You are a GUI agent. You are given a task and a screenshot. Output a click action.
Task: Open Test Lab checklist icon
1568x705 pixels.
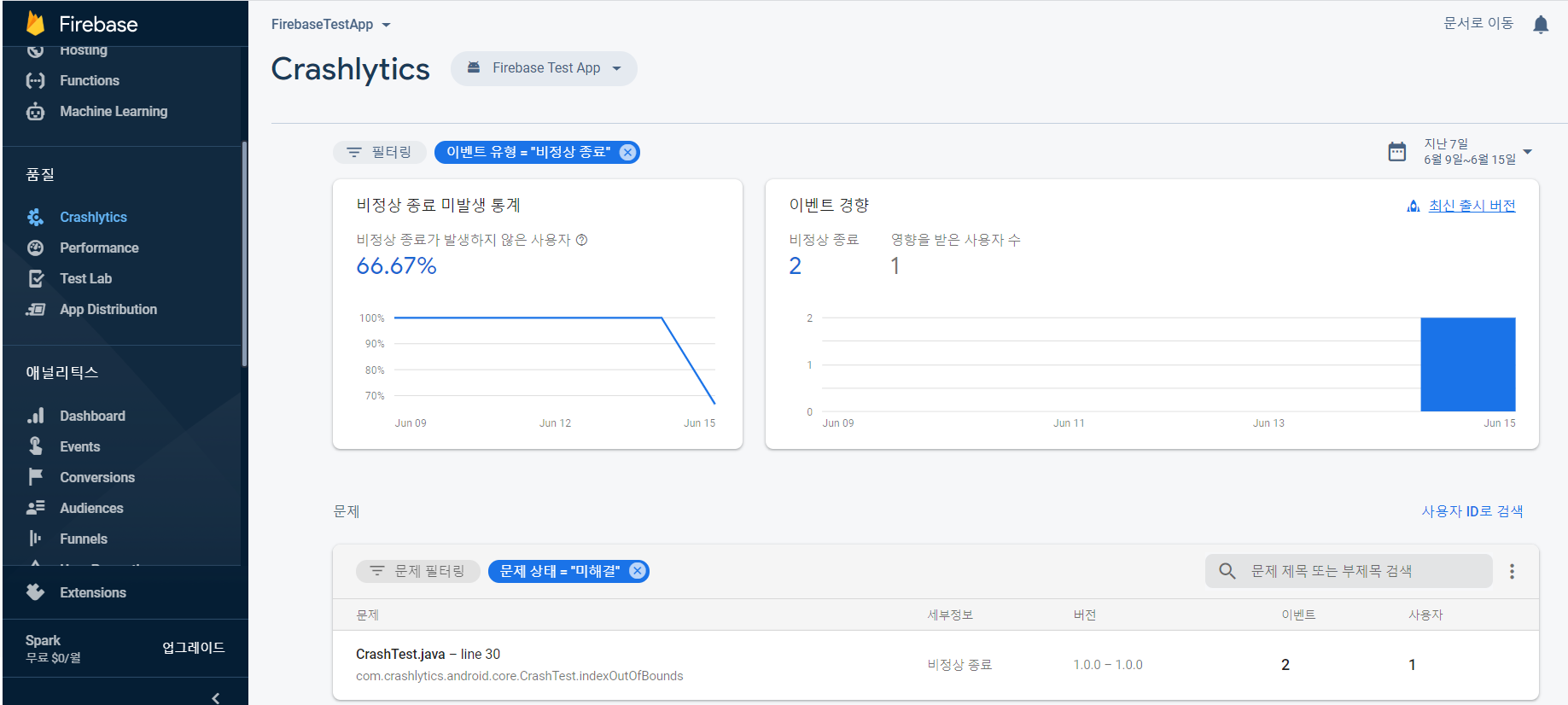coord(35,278)
